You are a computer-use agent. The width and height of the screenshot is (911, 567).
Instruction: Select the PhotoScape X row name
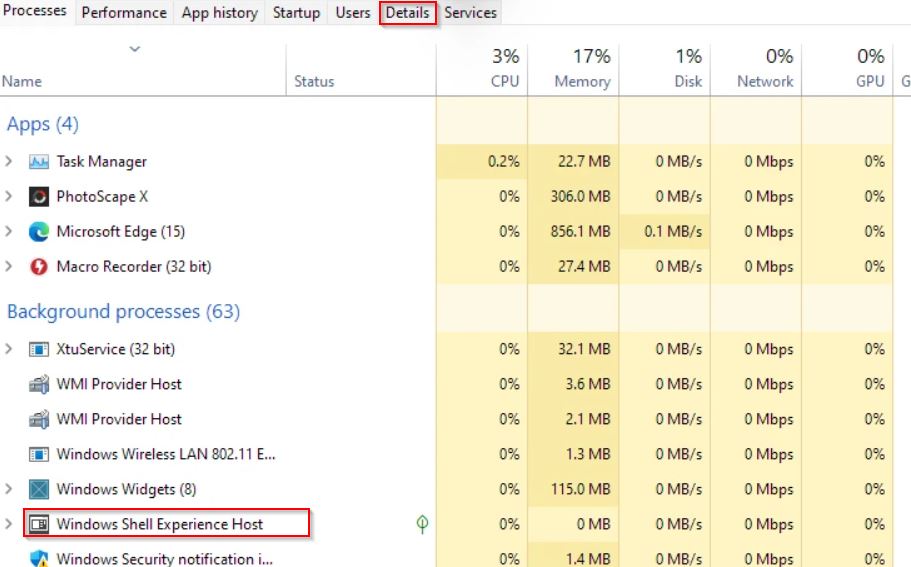(102, 197)
